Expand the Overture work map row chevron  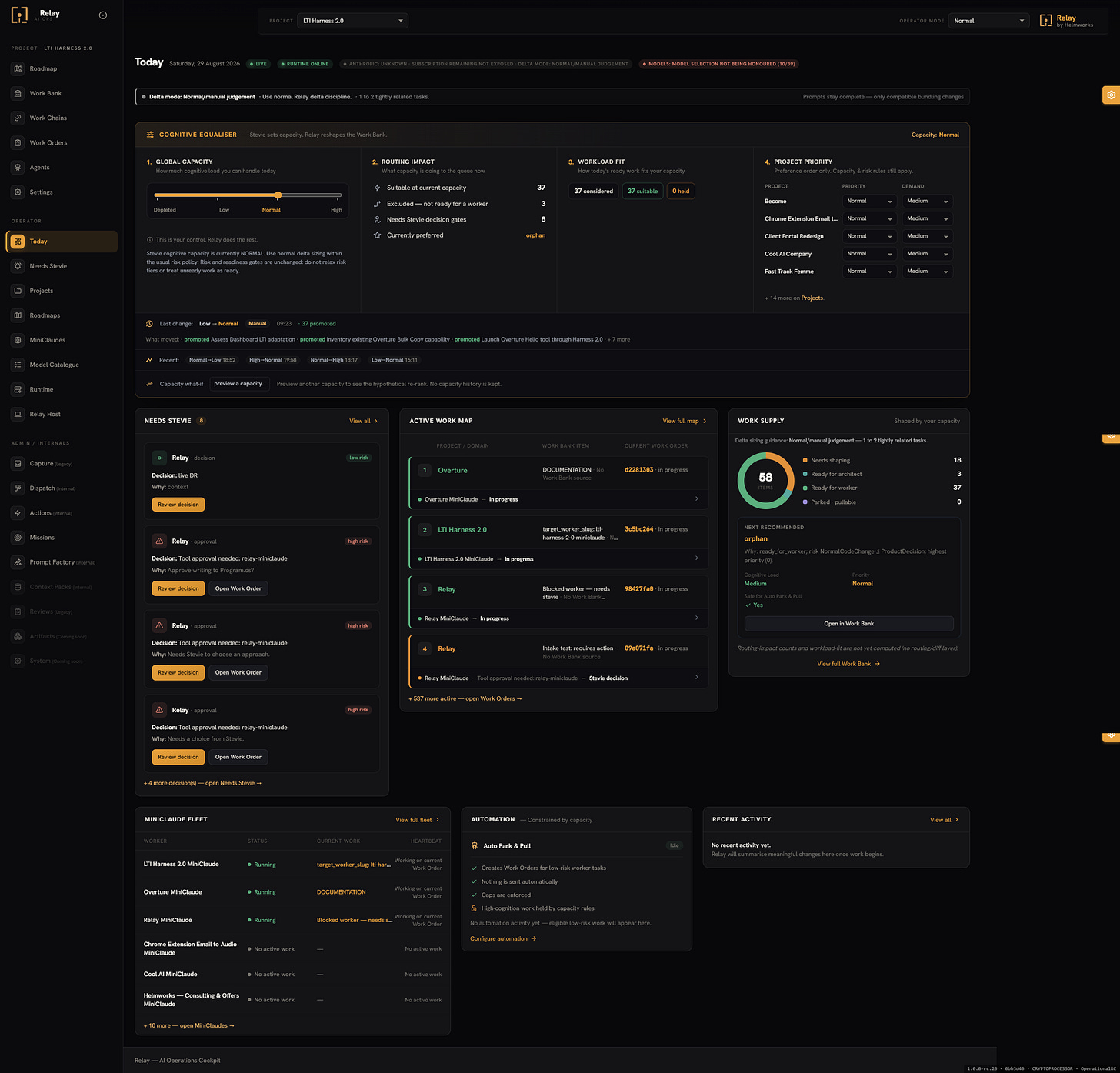pyautogui.click(x=697, y=499)
